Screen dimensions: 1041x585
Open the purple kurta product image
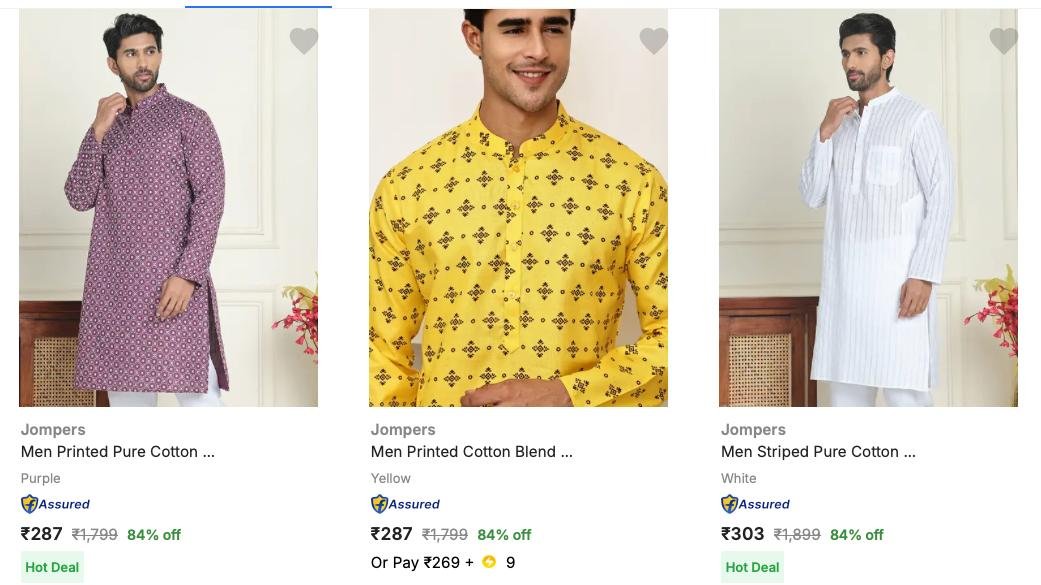point(168,210)
